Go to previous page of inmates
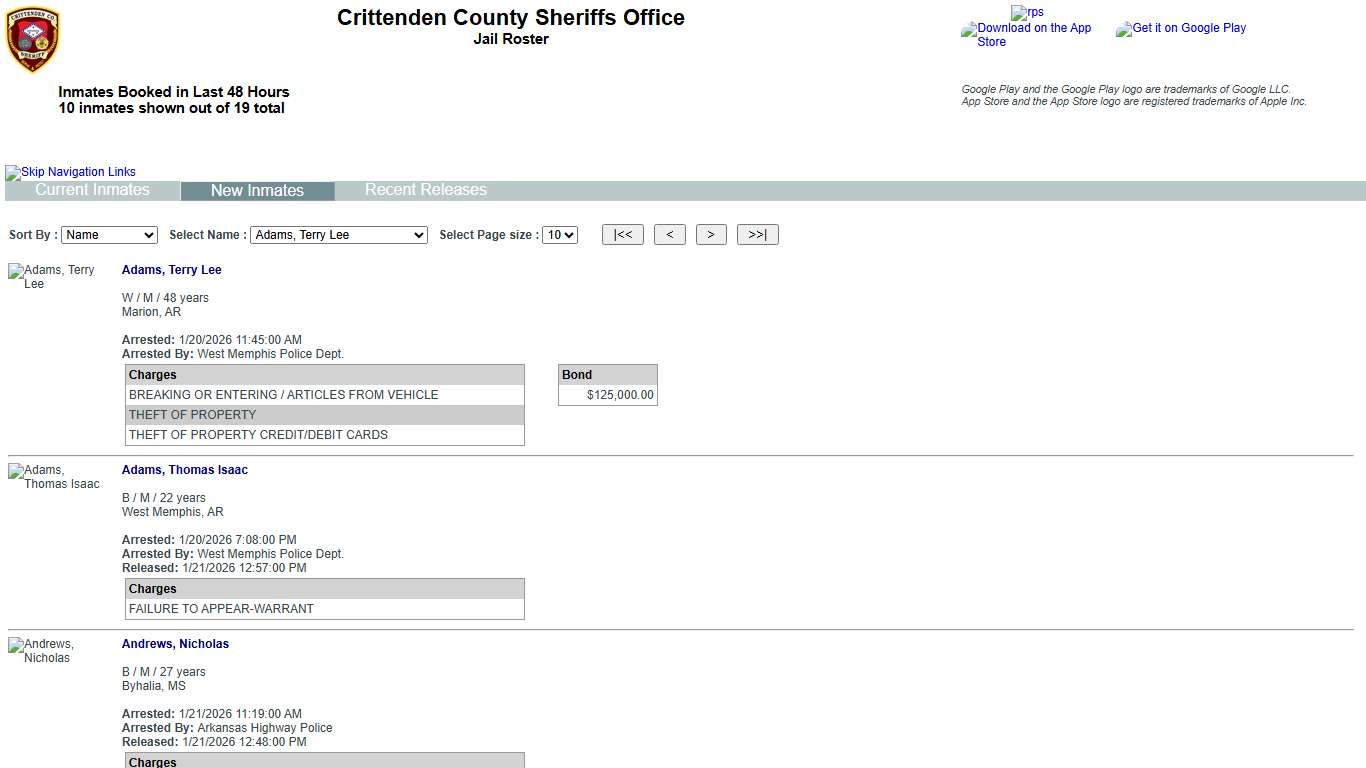This screenshot has height=768, width=1366. (669, 235)
